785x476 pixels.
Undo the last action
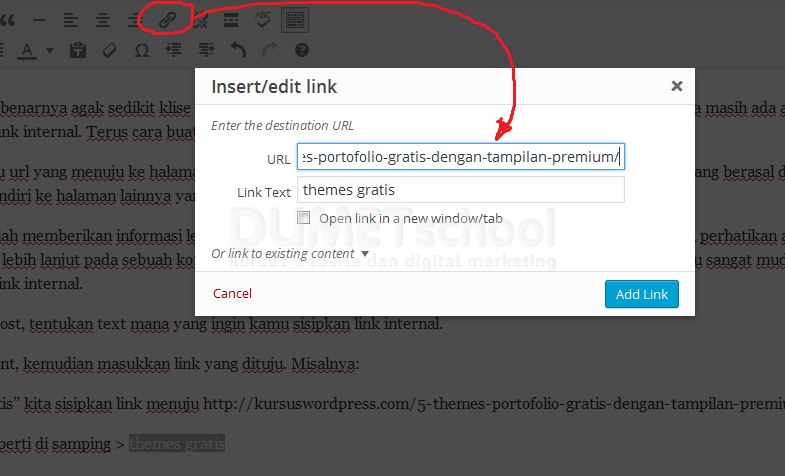[x=238, y=50]
